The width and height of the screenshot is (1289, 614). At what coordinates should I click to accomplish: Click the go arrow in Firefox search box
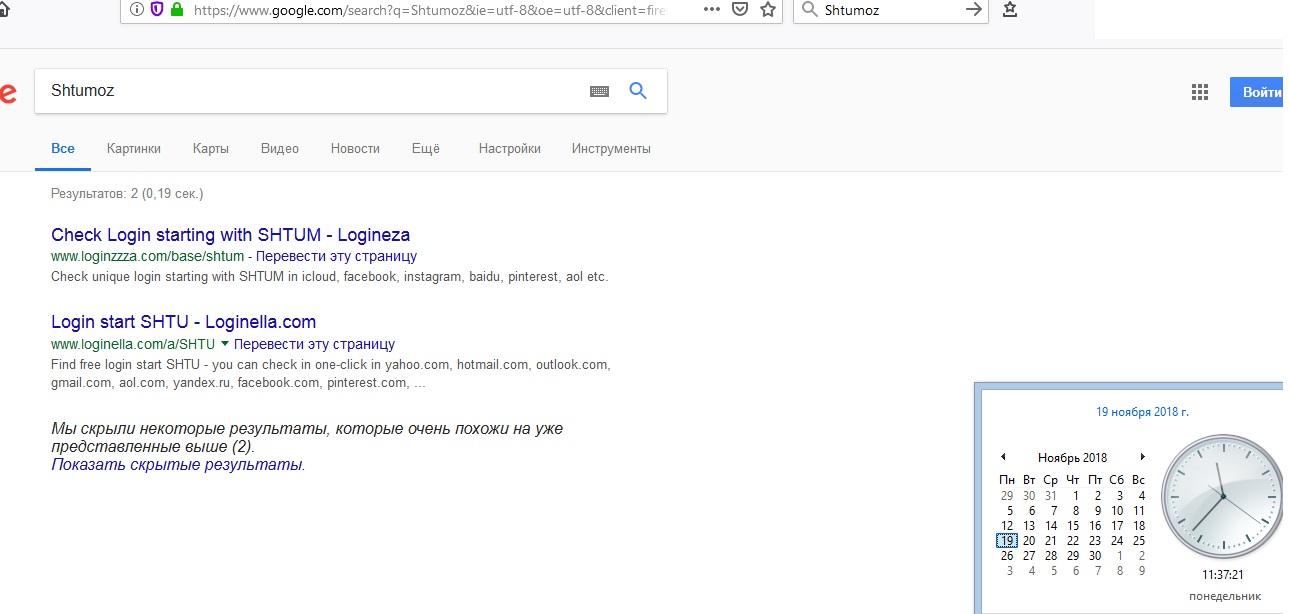coord(974,10)
